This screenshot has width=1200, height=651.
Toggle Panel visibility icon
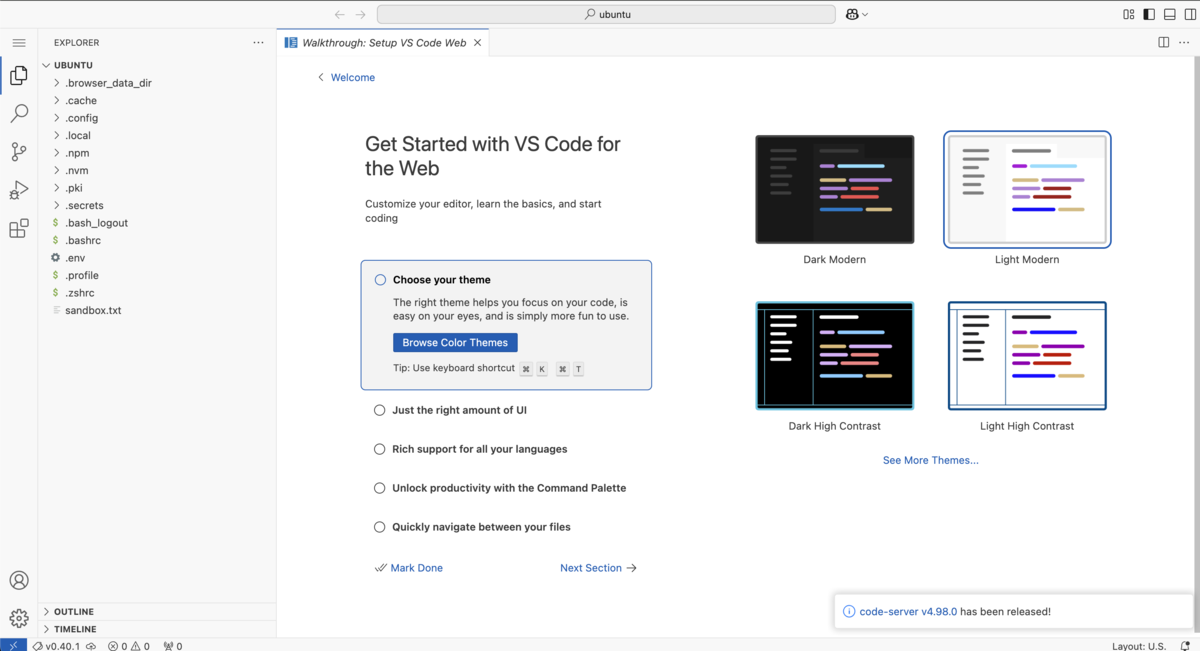coord(1170,15)
